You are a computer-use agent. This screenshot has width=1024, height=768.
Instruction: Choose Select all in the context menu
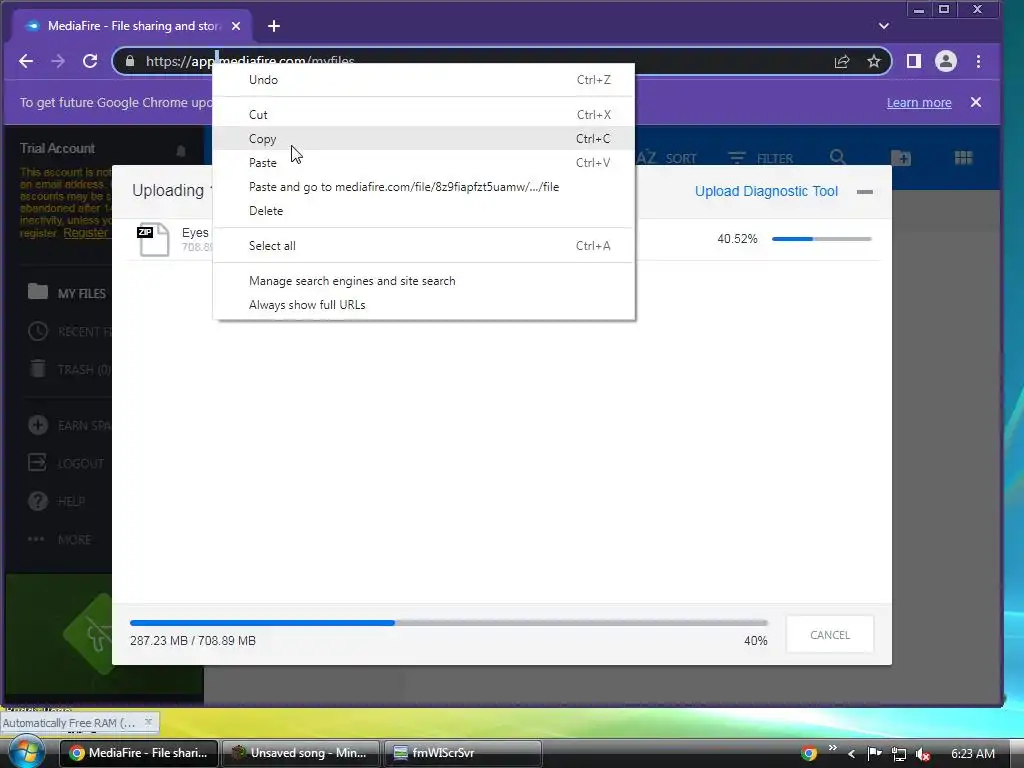[424, 246]
